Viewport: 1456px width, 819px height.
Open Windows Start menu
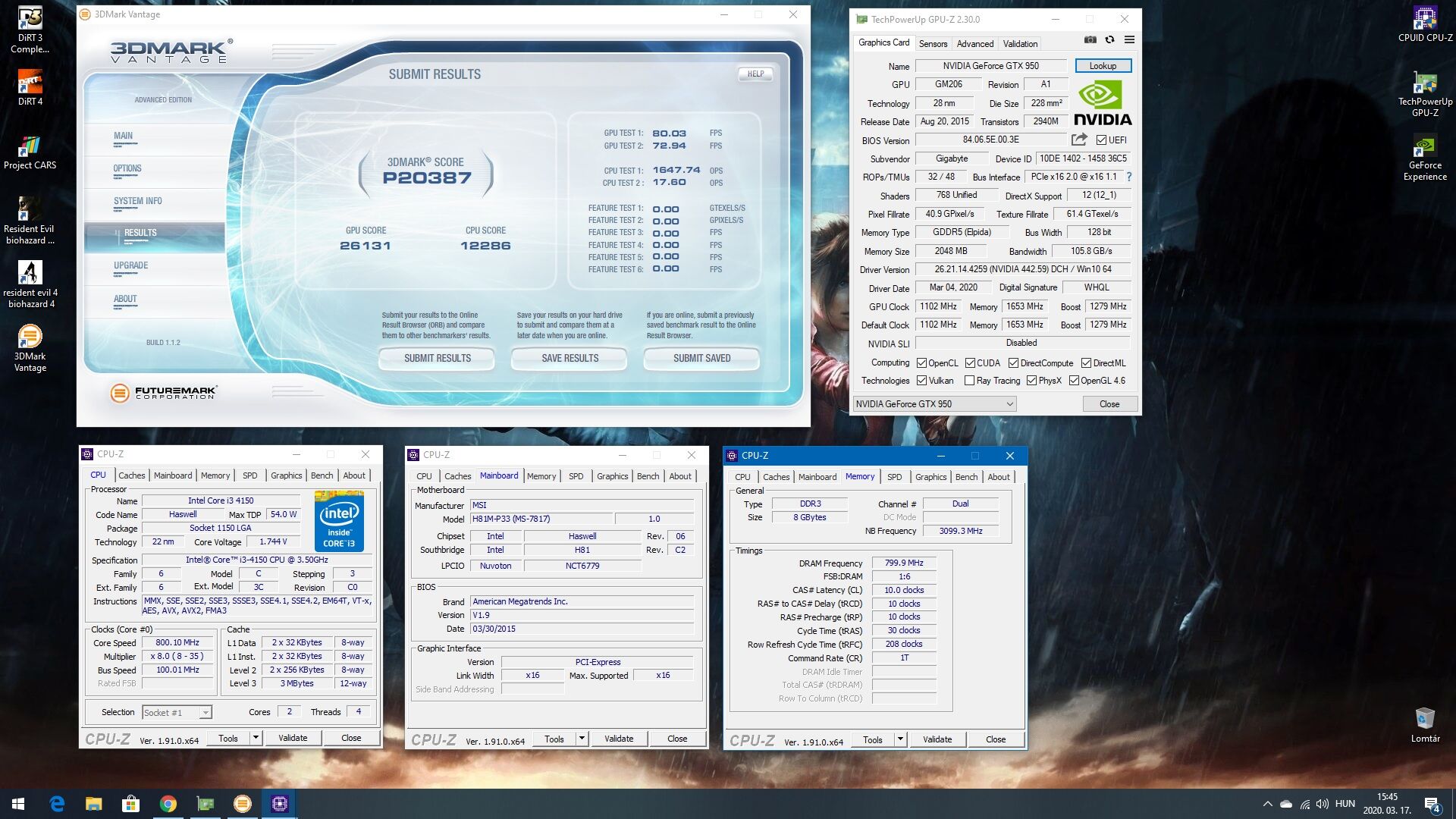point(18,804)
